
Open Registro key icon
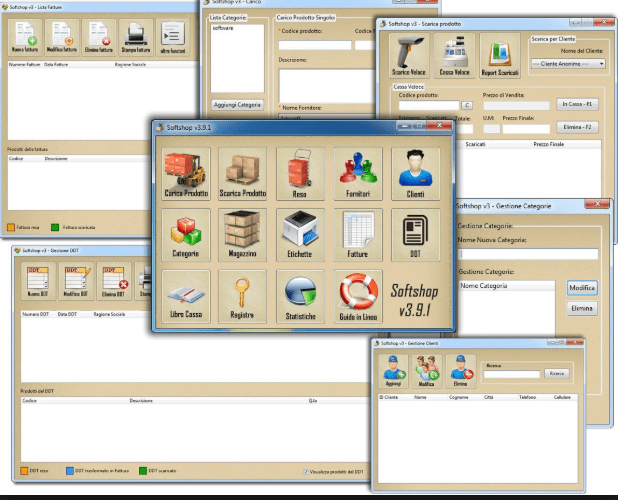[x=242, y=296]
